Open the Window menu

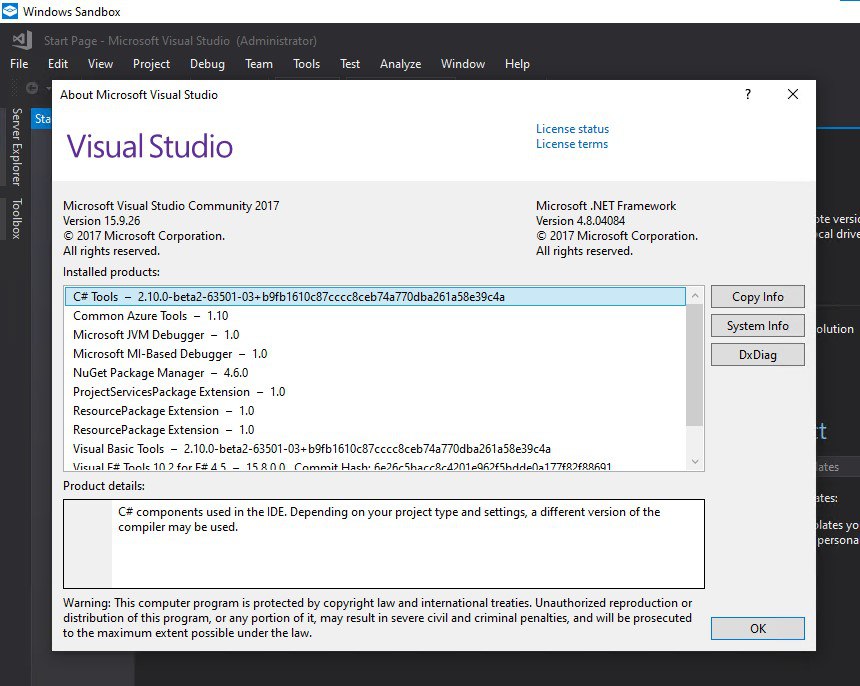coord(463,64)
